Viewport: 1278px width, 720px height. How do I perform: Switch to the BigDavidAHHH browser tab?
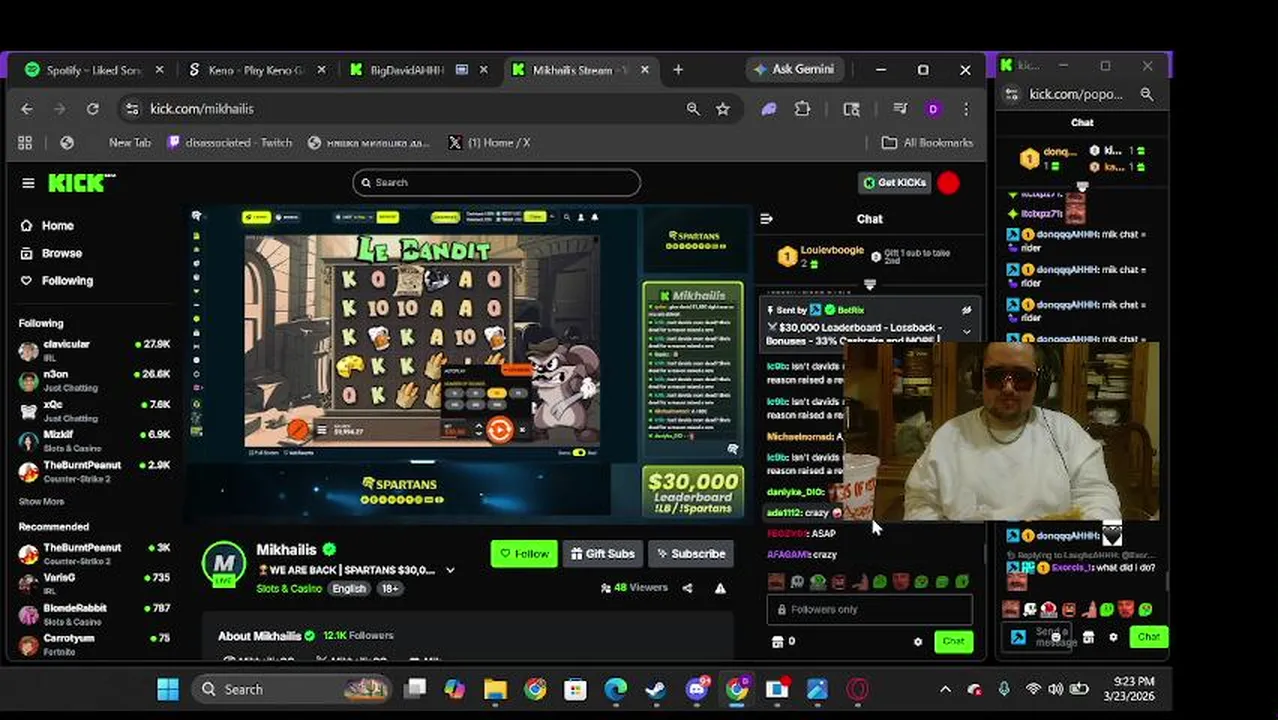(x=408, y=70)
